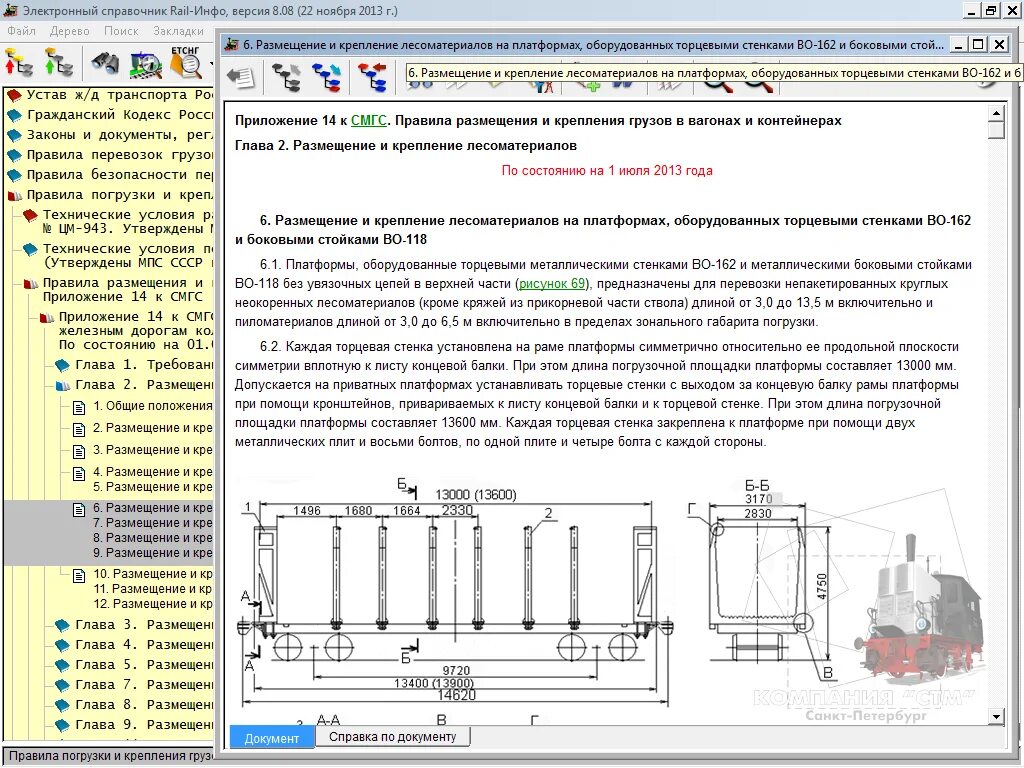Open tree item 5. Размещение и кре
Image resolution: width=1024 pixels, height=768 pixels.
point(153,487)
